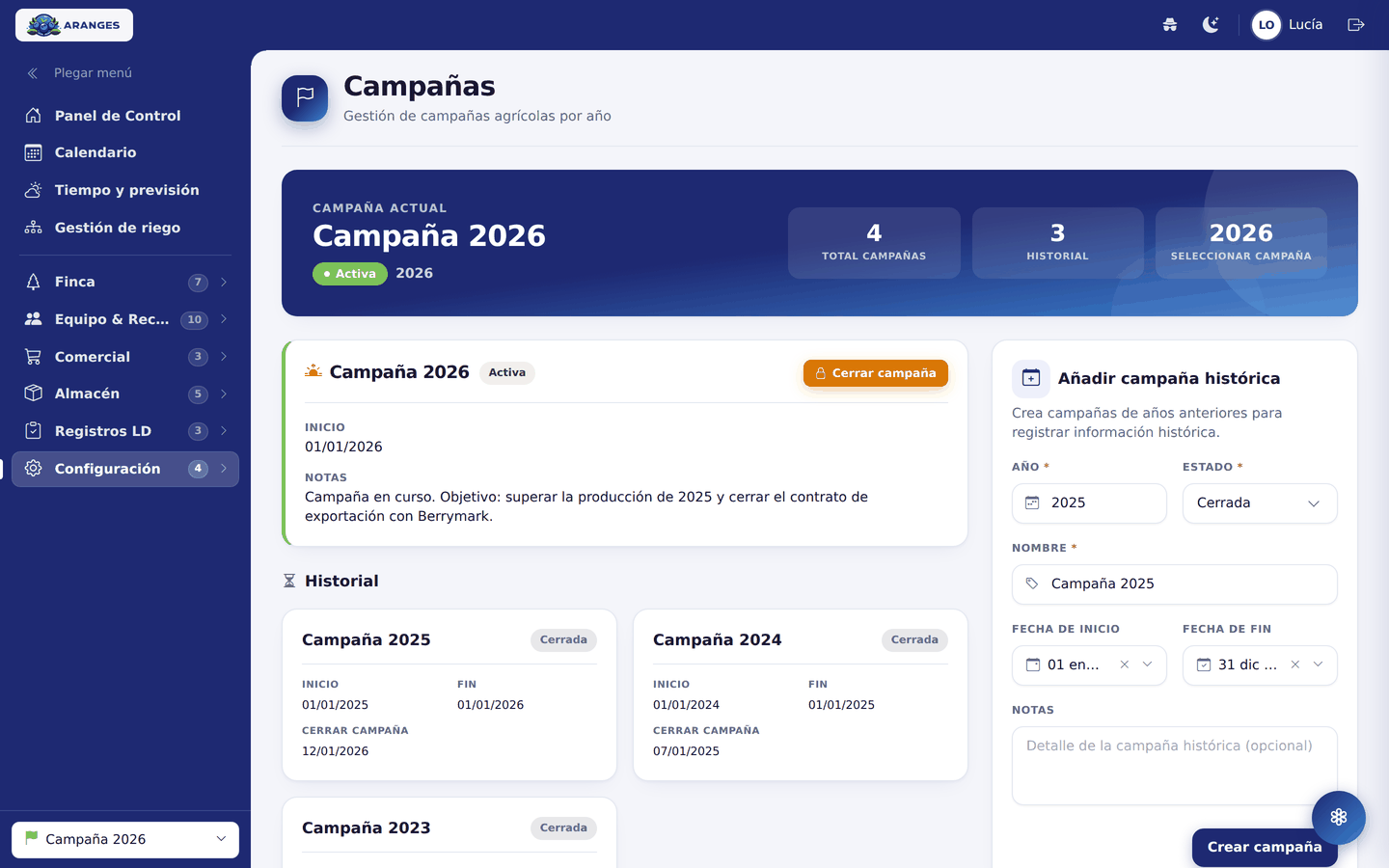Open the floating round assistant button
The width and height of the screenshot is (1389, 868).
pyautogui.click(x=1339, y=817)
